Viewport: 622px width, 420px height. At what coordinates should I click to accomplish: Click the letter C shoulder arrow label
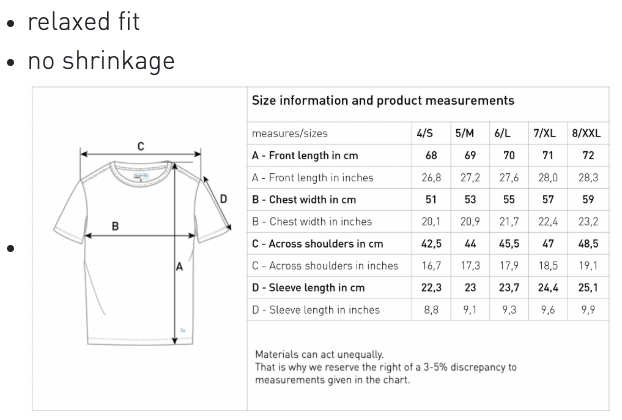click(x=141, y=146)
